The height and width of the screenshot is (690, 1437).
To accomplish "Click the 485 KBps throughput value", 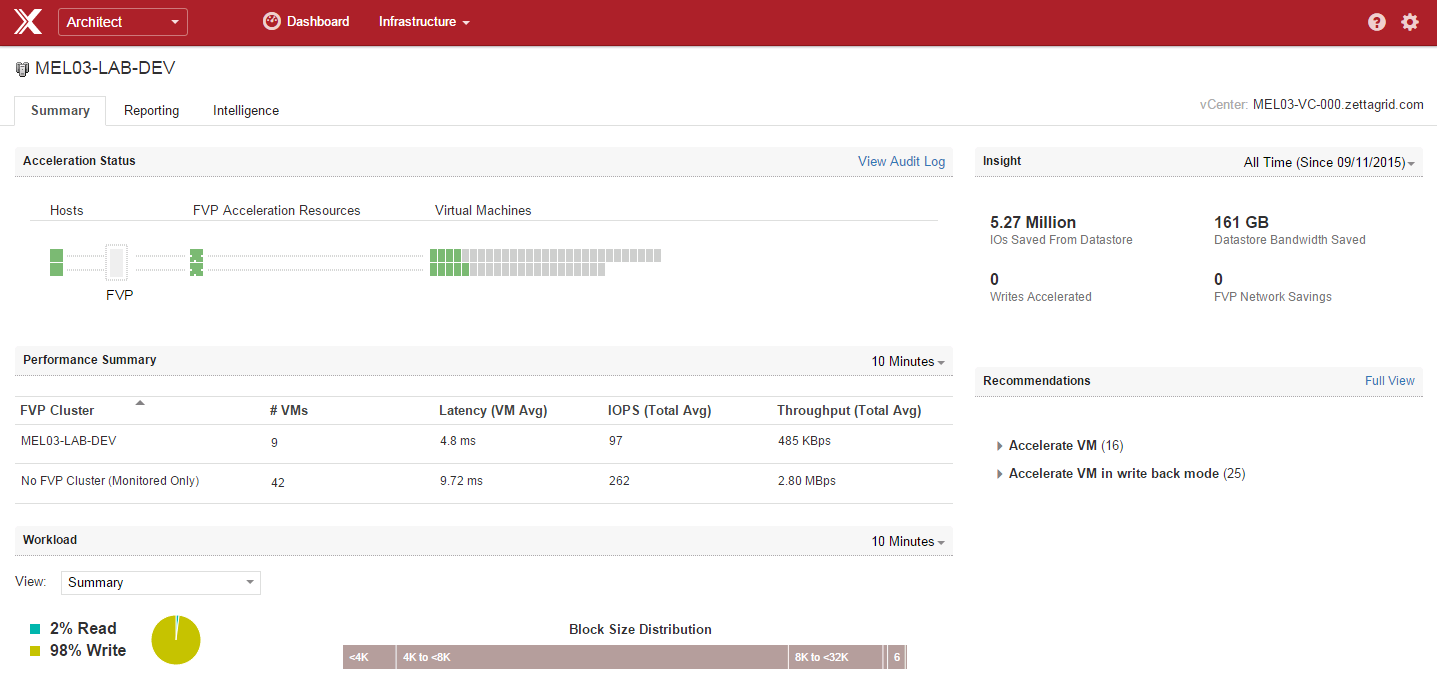I will 804,441.
